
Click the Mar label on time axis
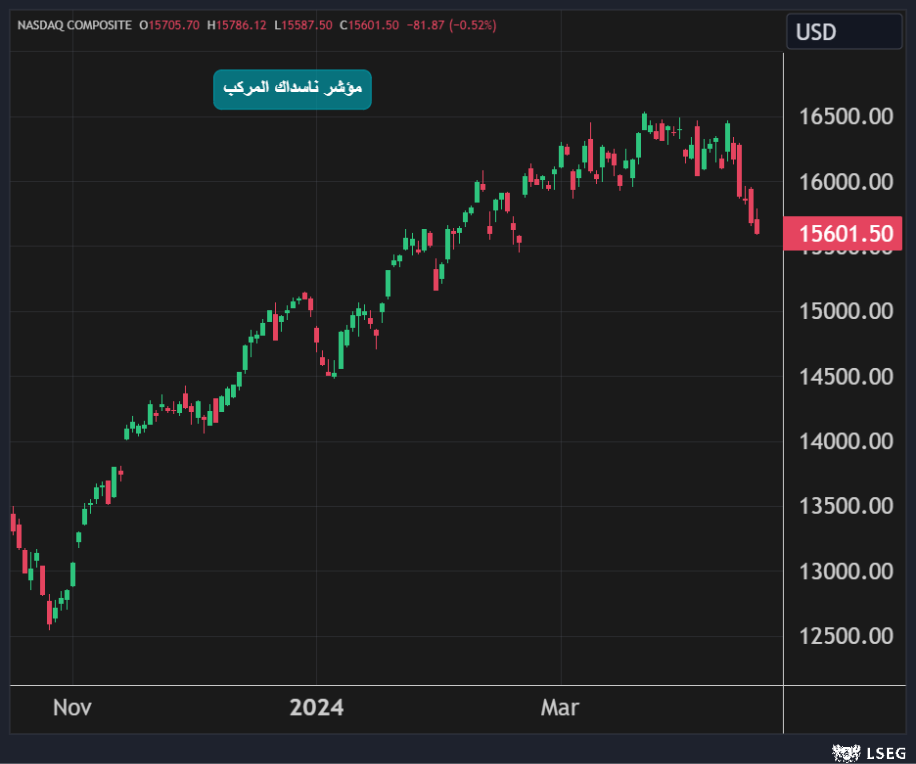tap(560, 708)
